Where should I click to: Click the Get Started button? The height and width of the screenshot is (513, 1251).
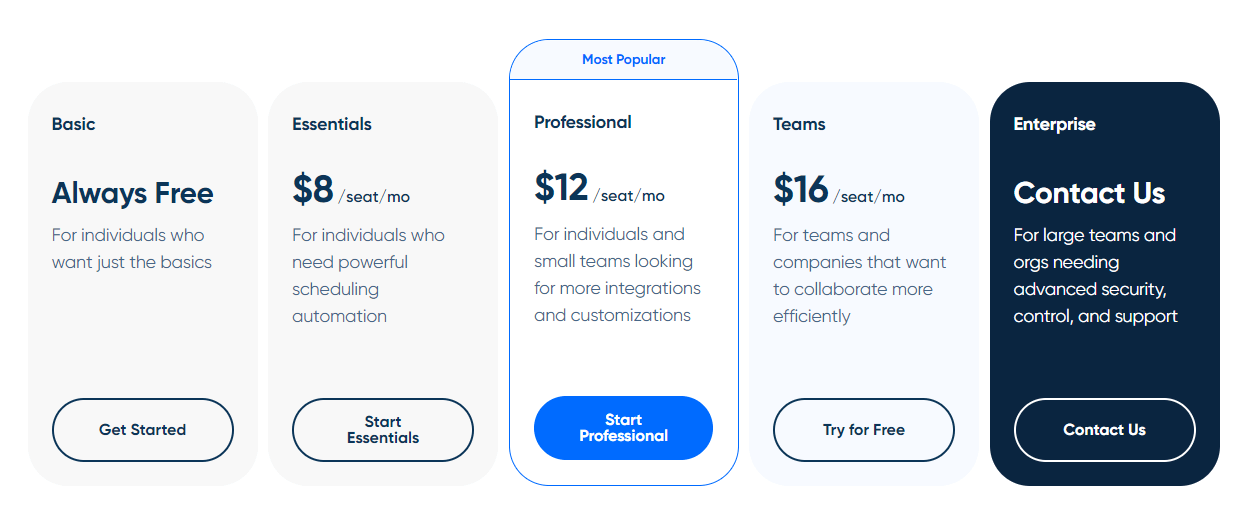tap(142, 430)
